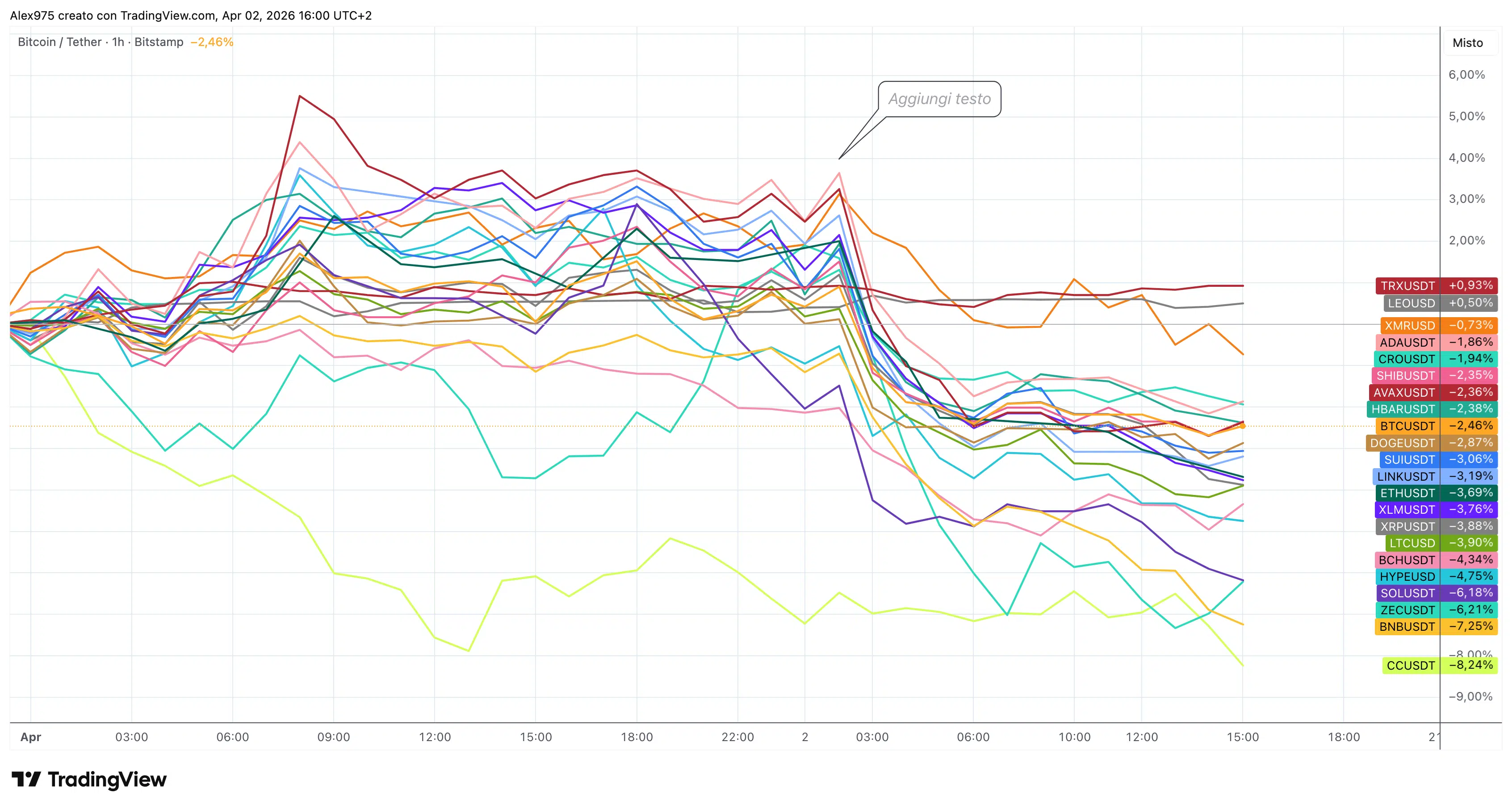Click the CCUSDT yellow-green label
Screen dimensions: 1512x809
[x=1411, y=665]
